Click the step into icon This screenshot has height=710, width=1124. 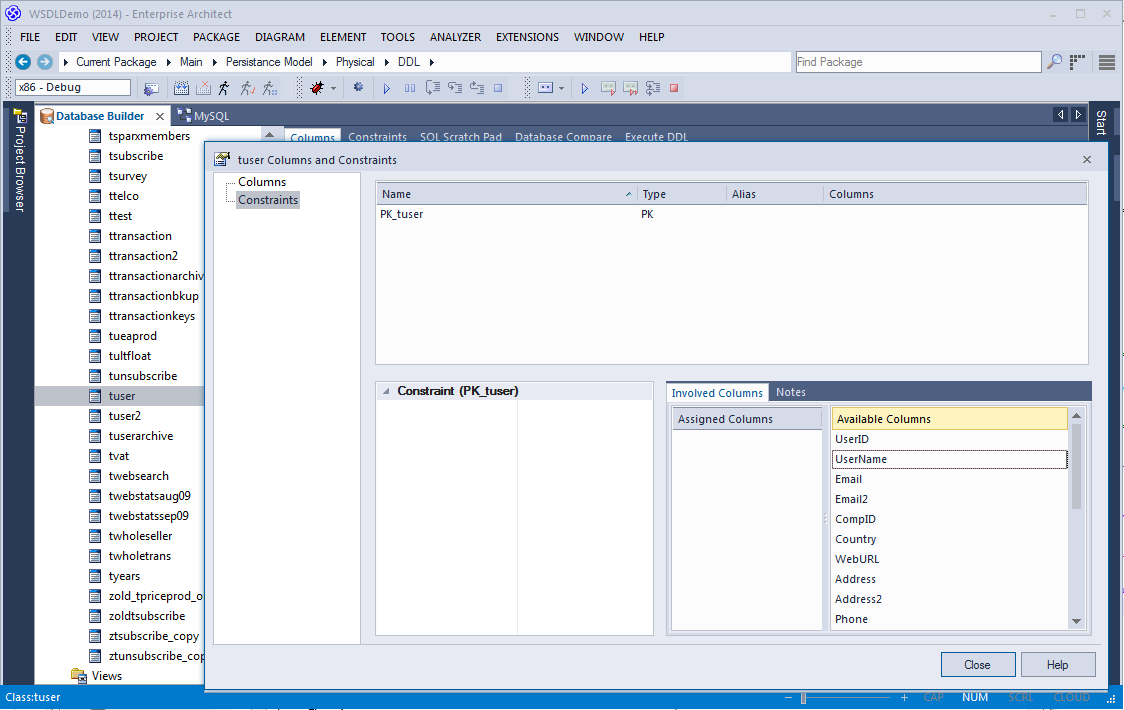tap(455, 88)
